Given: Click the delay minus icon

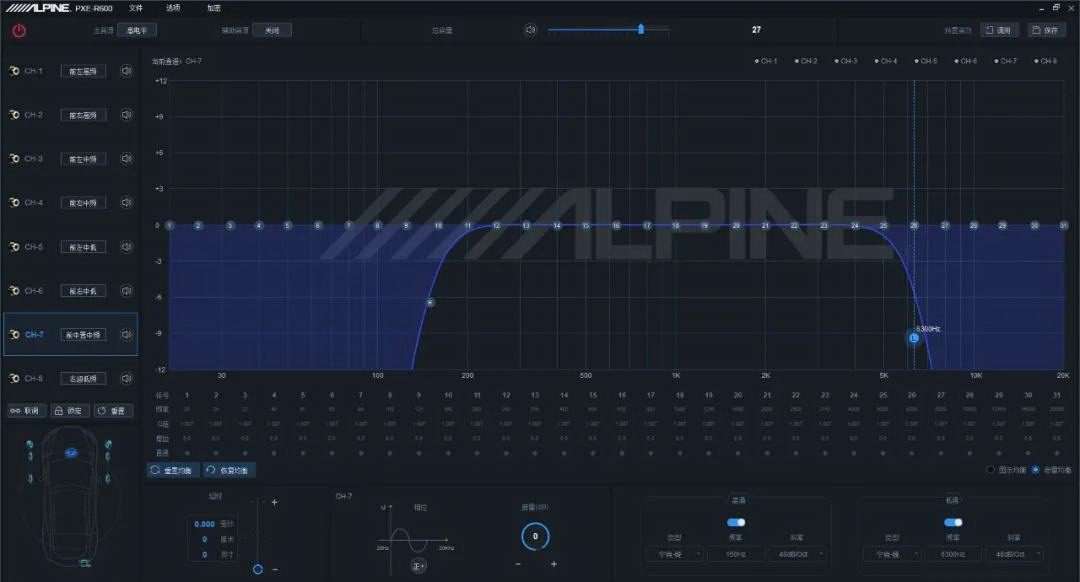Looking at the screenshot, I should pyautogui.click(x=275, y=570).
